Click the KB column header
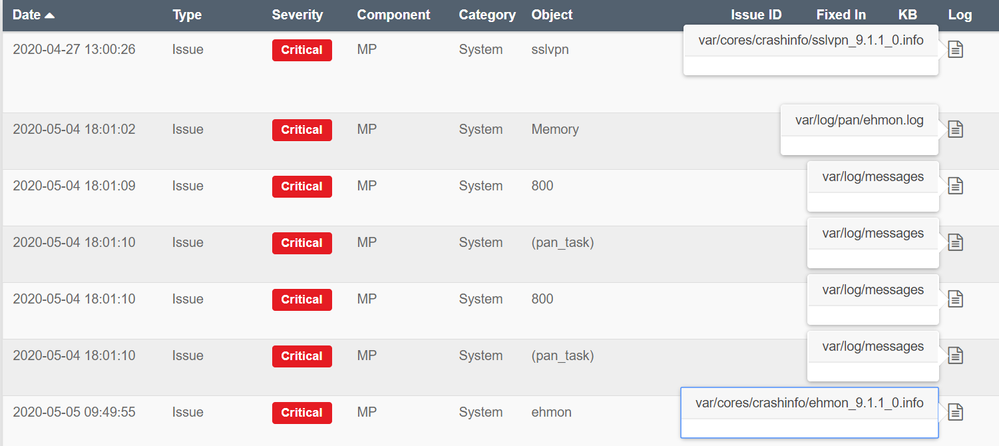This screenshot has width=999, height=446. point(908,15)
